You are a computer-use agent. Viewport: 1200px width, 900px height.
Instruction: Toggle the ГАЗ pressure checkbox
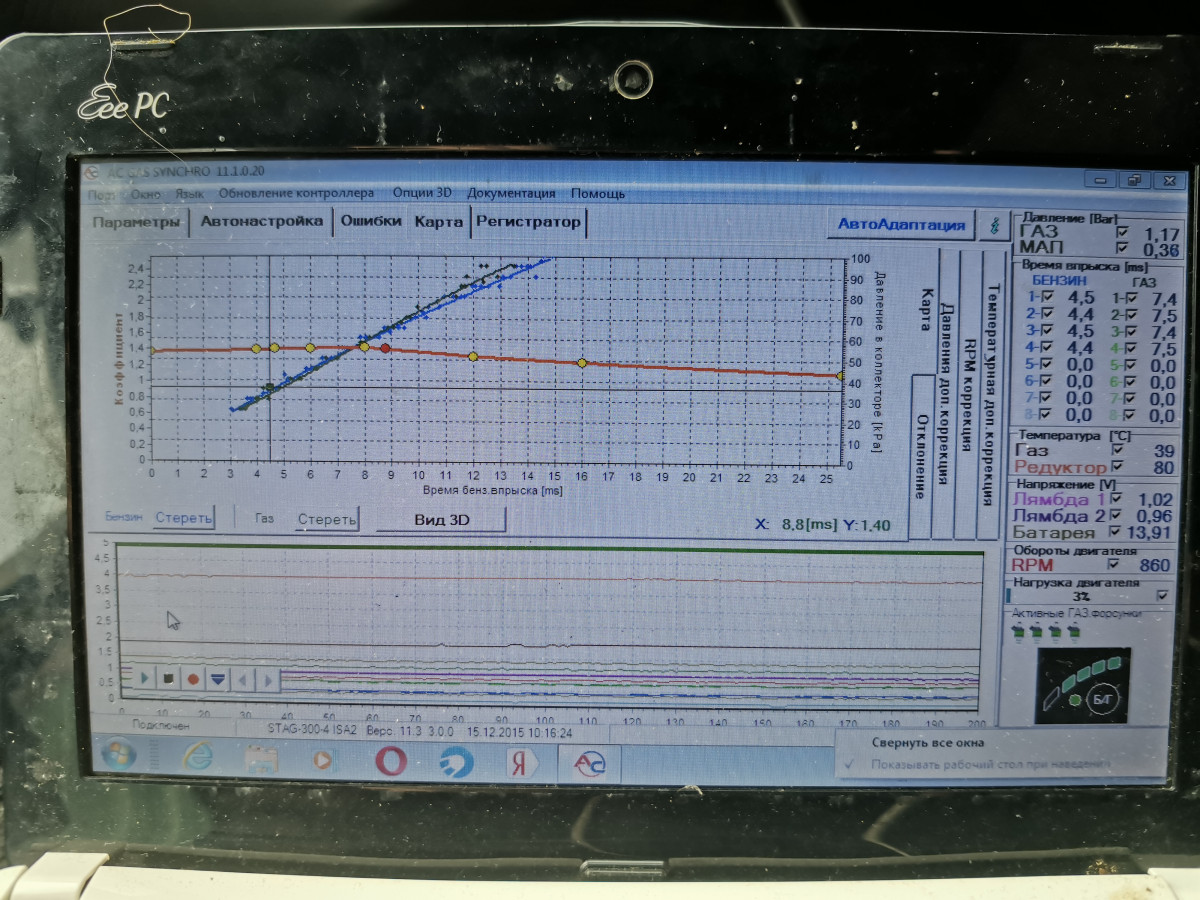pos(1121,232)
